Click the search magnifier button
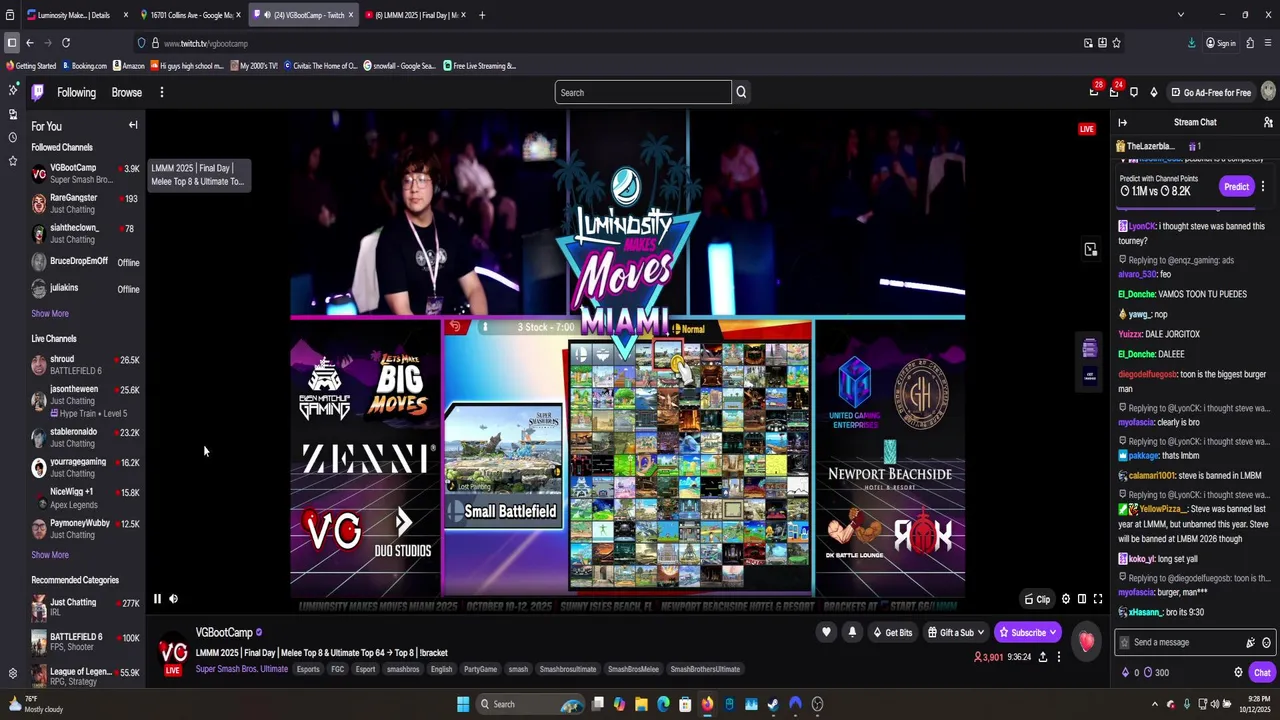The width and height of the screenshot is (1280, 720). click(741, 92)
